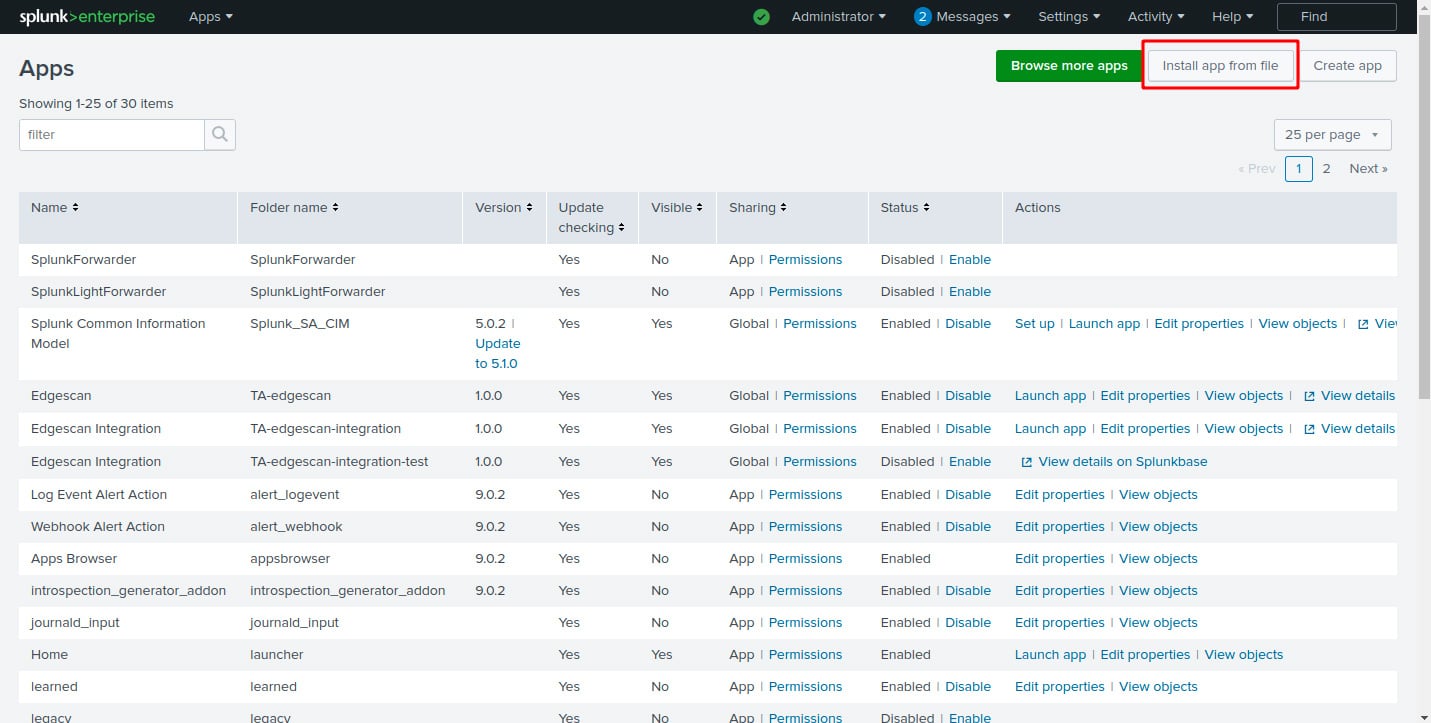Screen dimensions: 1431x723
Task: Sort by Version column header
Action: pos(504,208)
